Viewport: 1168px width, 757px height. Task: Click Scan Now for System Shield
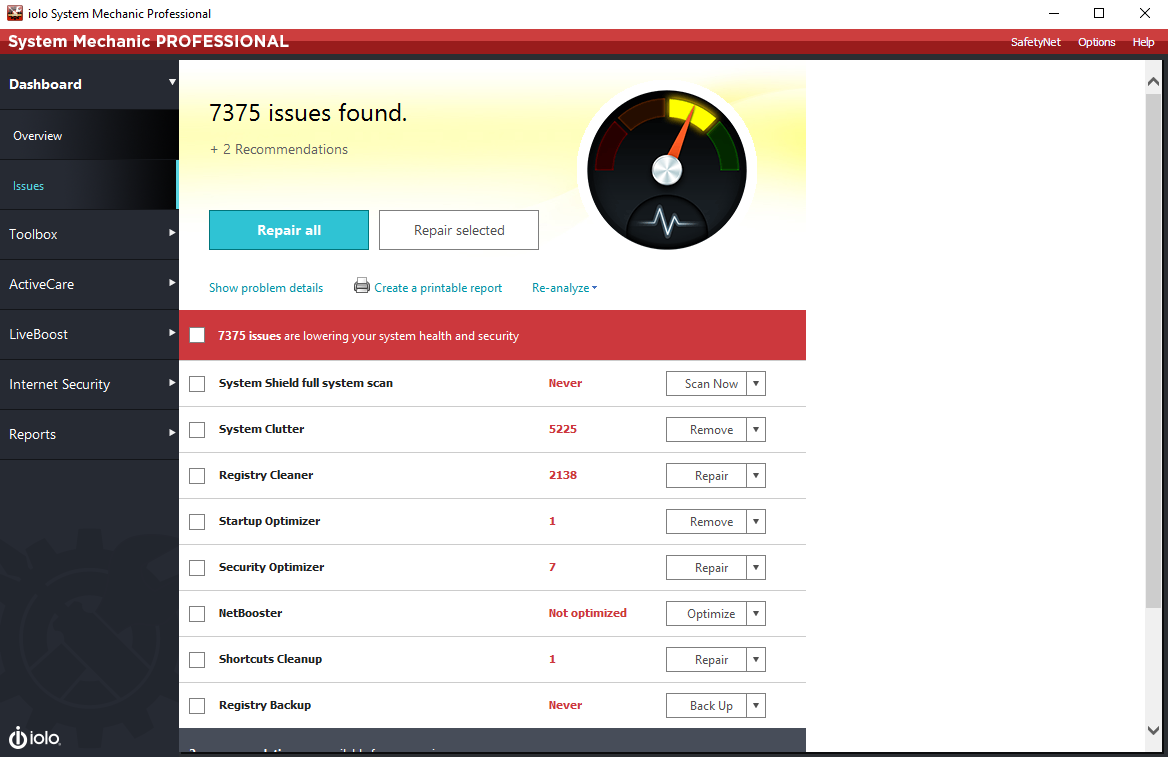pos(706,384)
